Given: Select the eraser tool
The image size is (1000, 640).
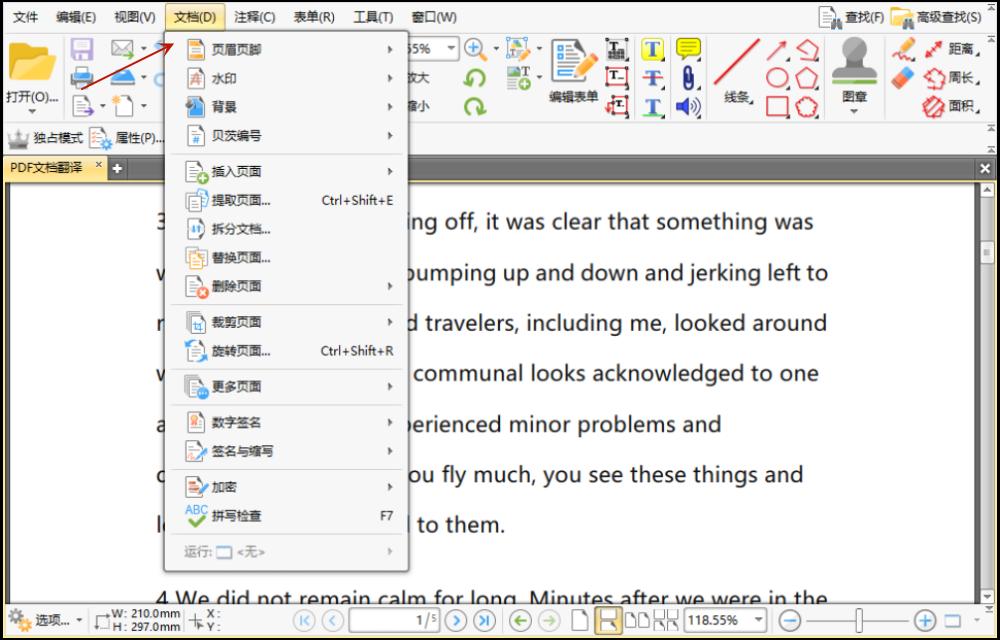Looking at the screenshot, I should [x=902, y=78].
